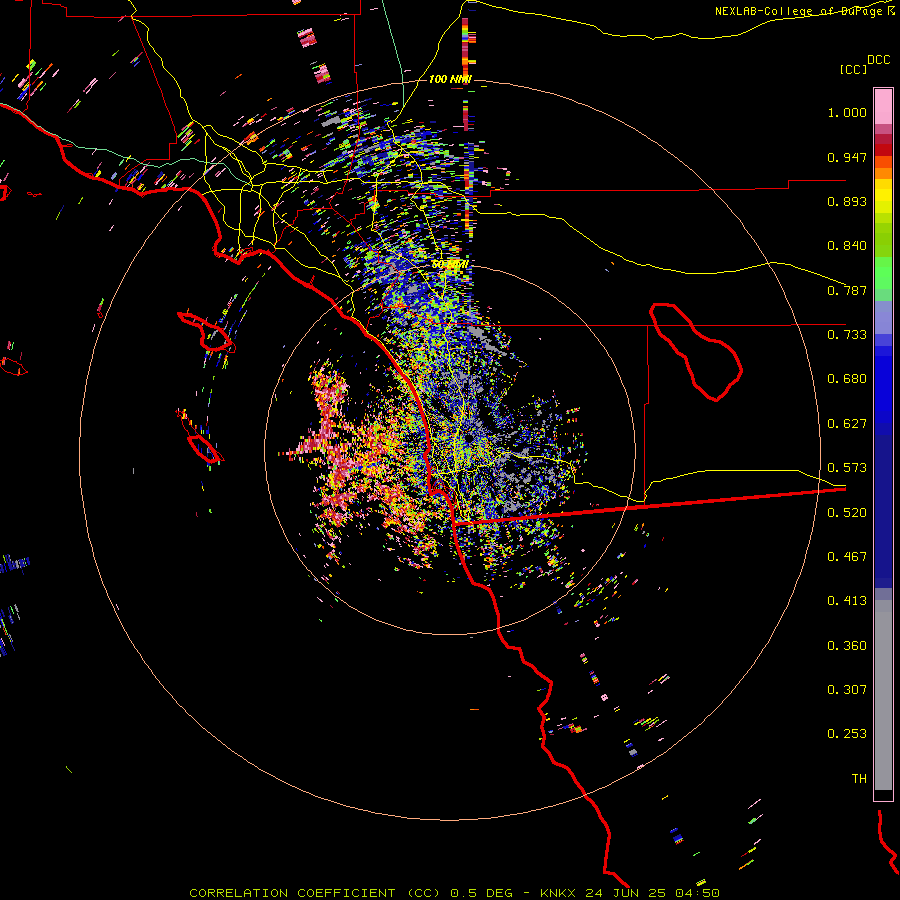Click the radar site at the rings' center

[470, 439]
